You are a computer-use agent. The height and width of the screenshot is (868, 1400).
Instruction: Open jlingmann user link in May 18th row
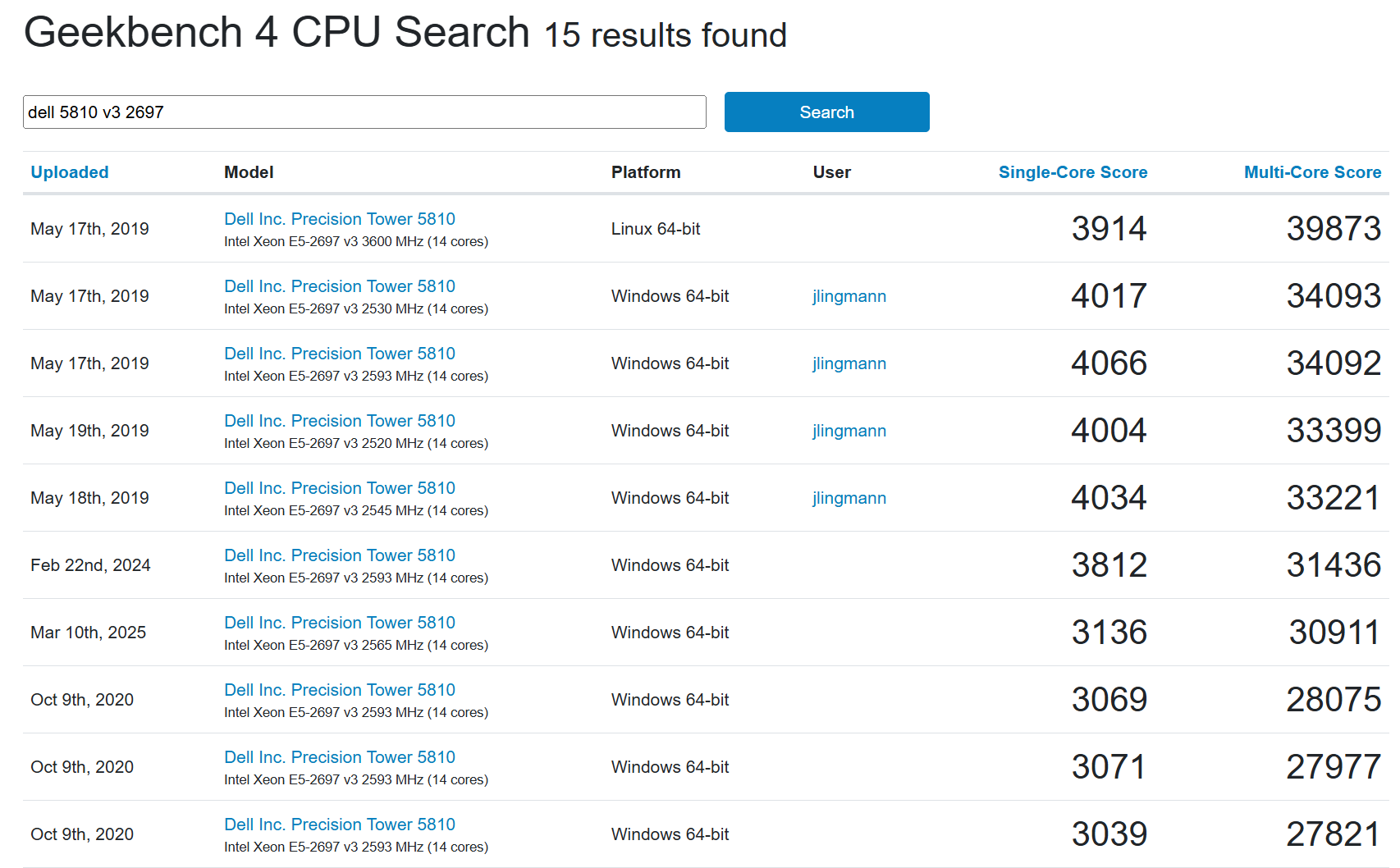click(849, 498)
